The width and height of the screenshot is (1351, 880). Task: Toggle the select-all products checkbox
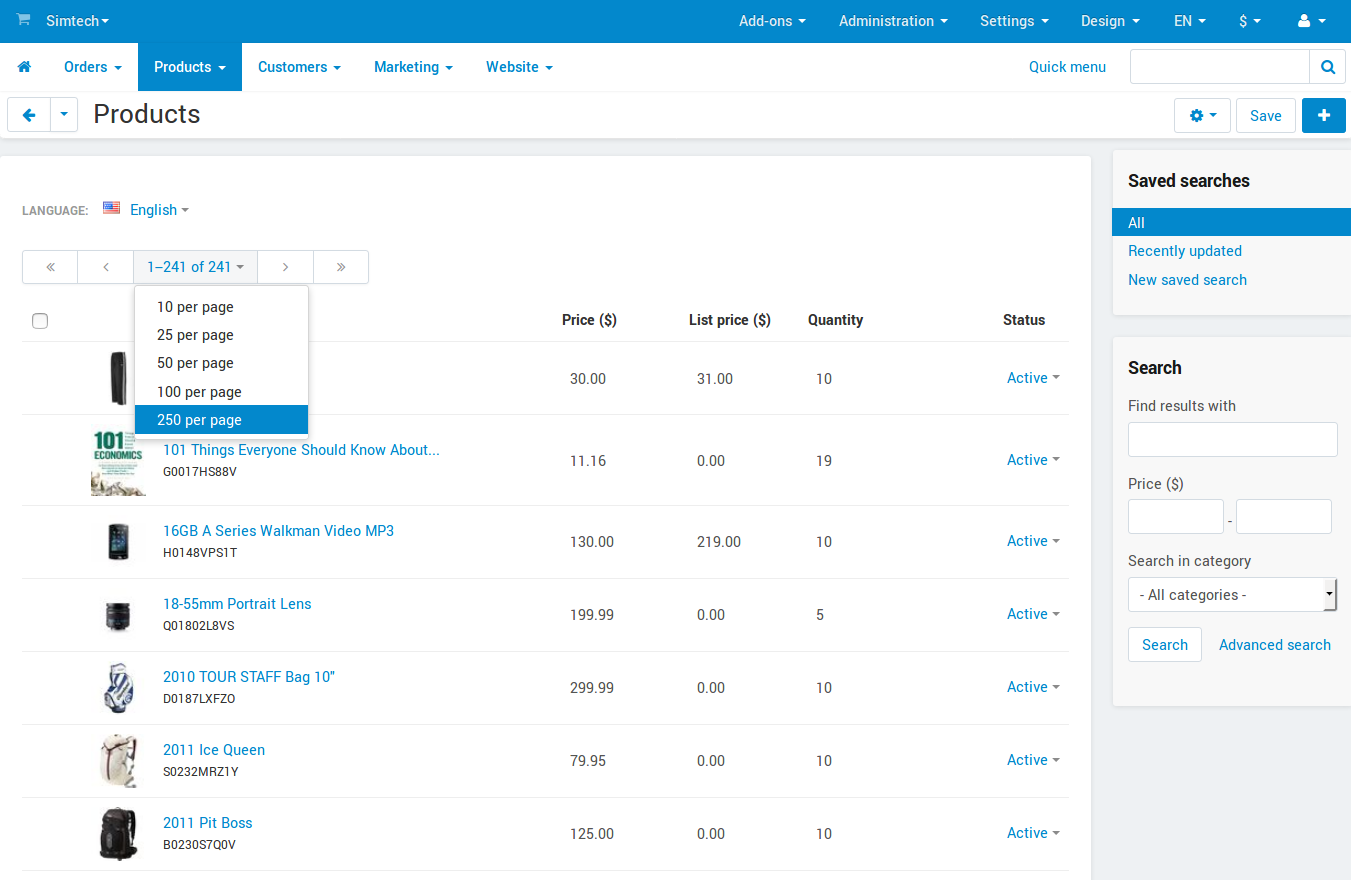coord(40,321)
